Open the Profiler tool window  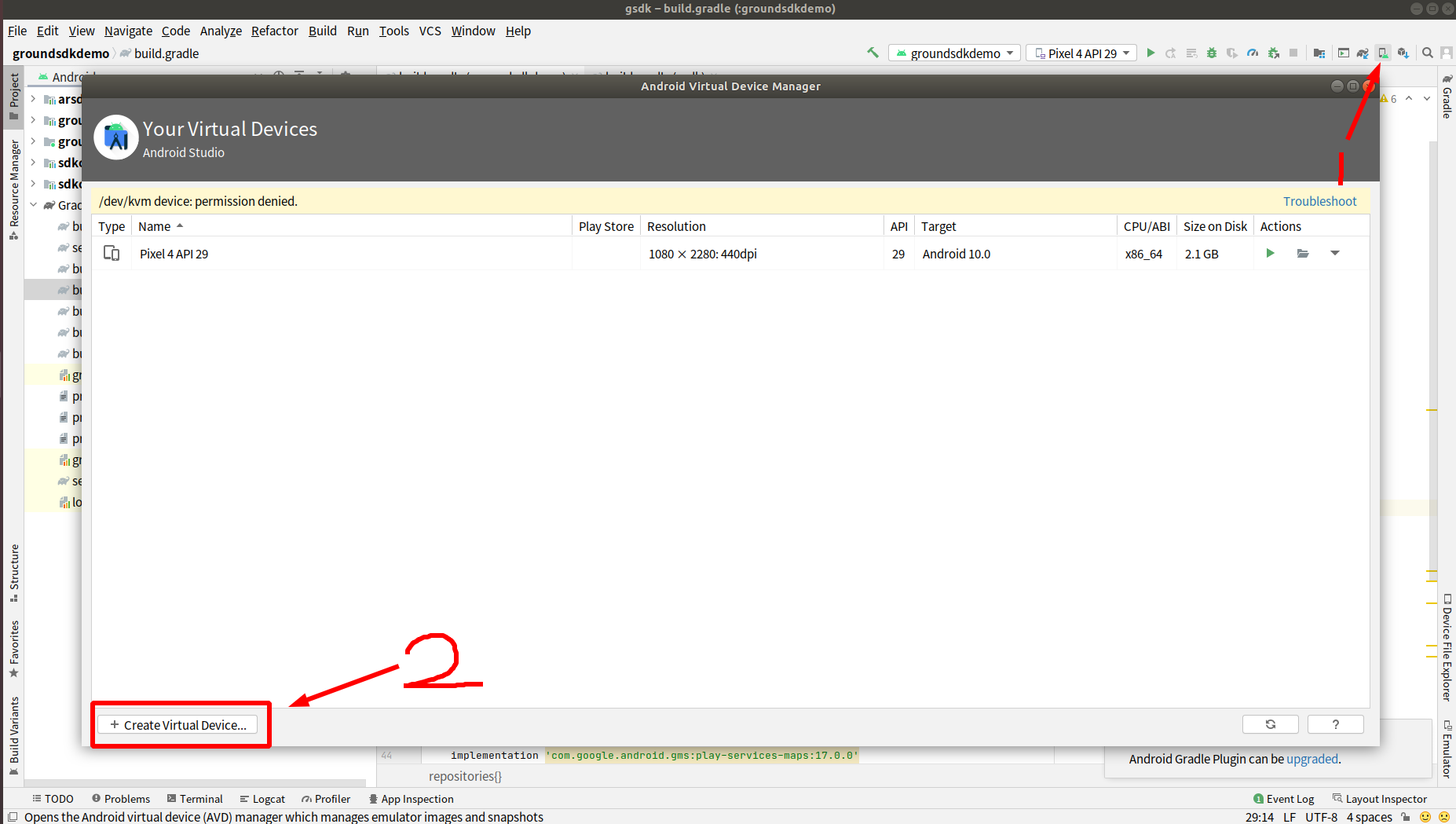pos(326,799)
